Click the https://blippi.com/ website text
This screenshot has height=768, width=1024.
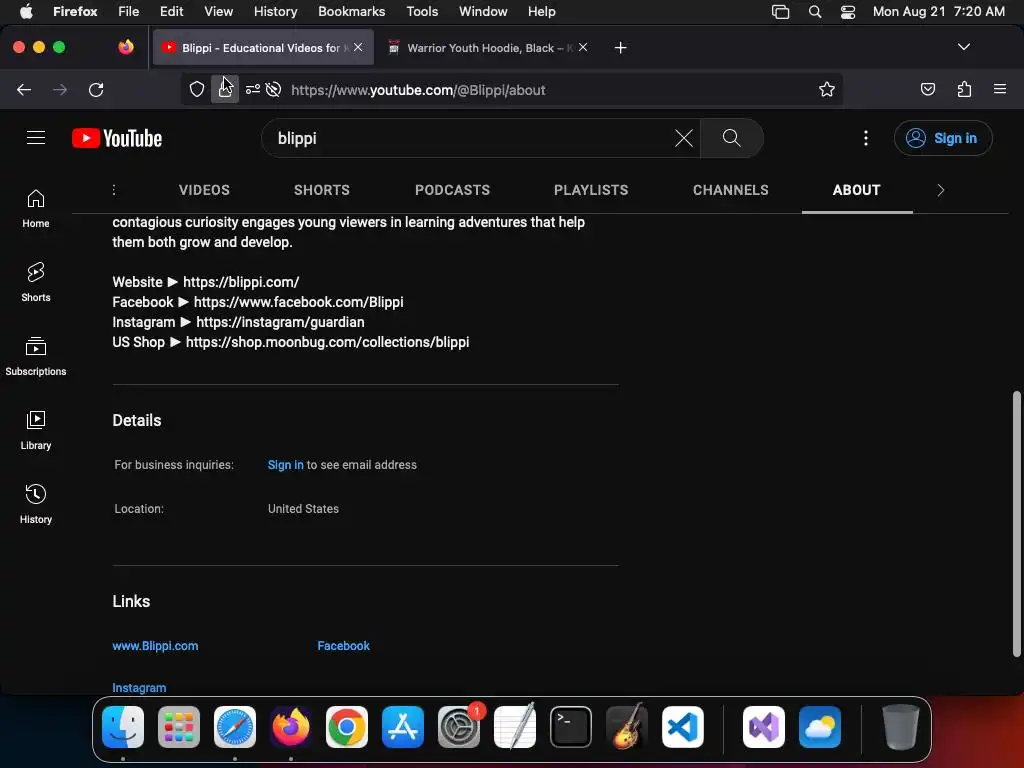point(241,282)
